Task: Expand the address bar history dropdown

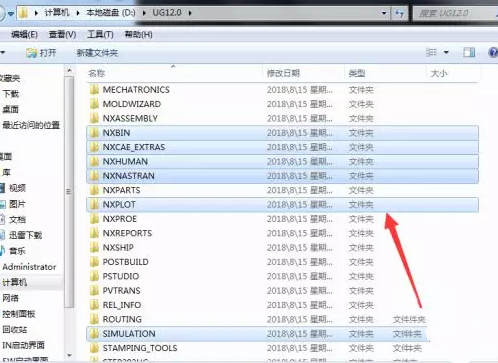Action: [384, 13]
